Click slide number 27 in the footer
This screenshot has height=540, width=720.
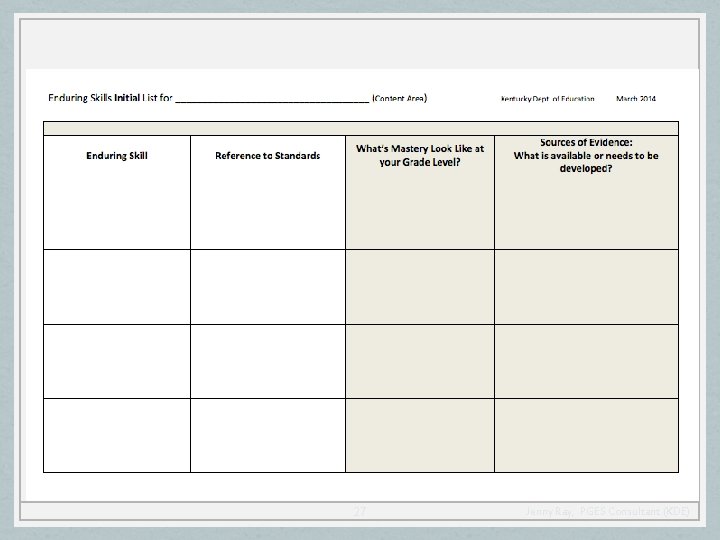(360, 511)
